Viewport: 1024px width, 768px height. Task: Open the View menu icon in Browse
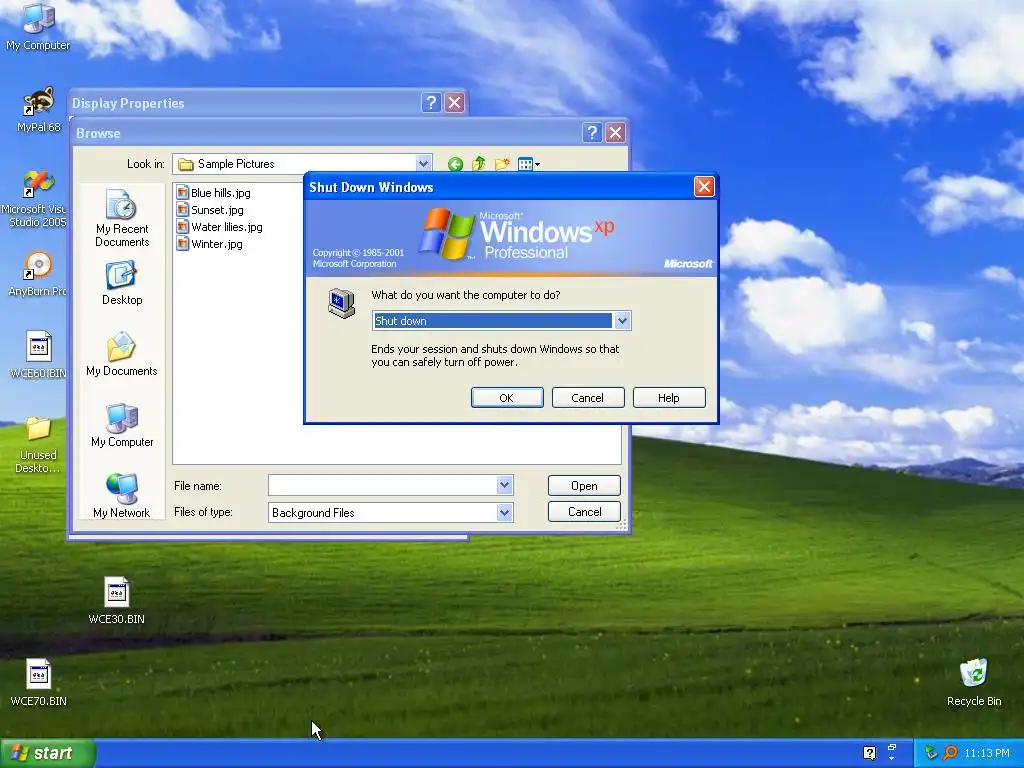click(x=528, y=164)
